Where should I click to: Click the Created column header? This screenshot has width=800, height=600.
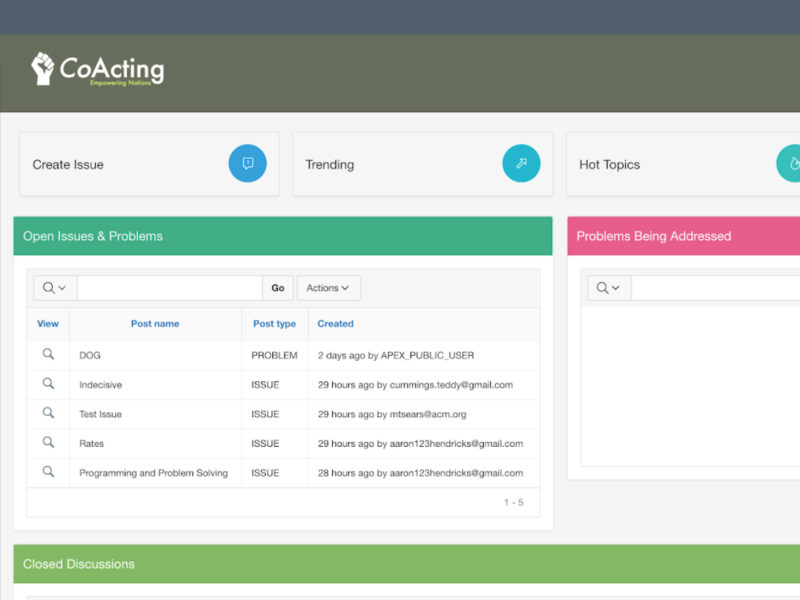click(336, 324)
